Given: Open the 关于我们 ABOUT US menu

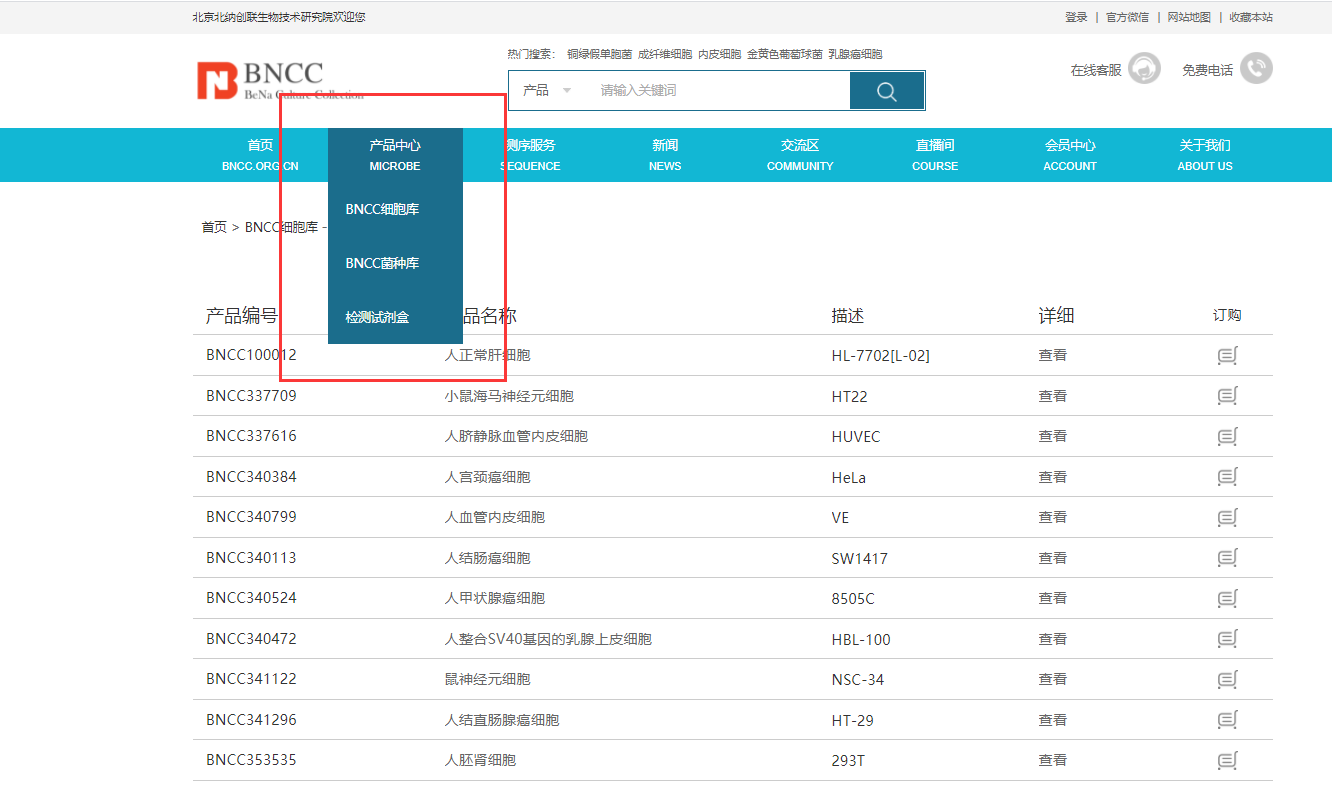Looking at the screenshot, I should click(1205, 155).
